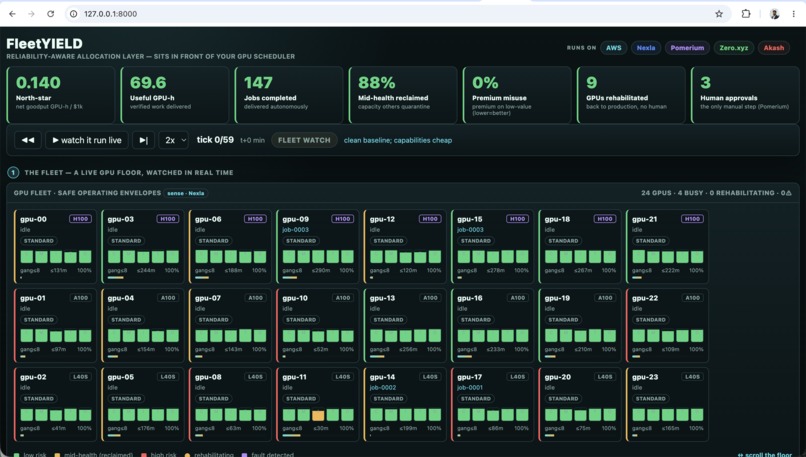Click the H100 tag on gpu-18

(604, 219)
